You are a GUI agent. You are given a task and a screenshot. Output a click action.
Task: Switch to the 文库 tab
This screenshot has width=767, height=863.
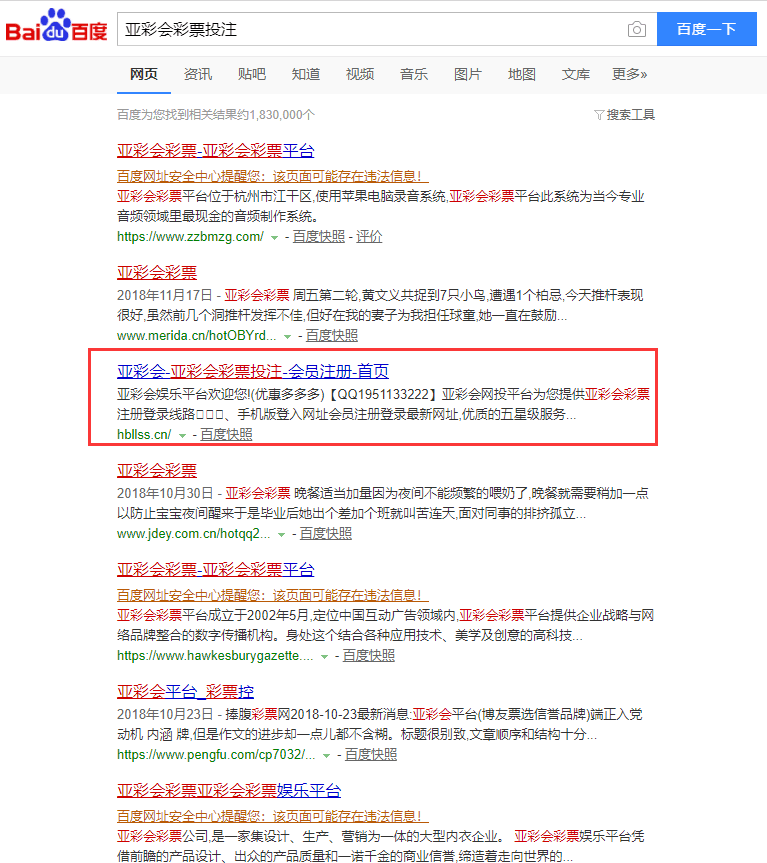tap(576, 74)
